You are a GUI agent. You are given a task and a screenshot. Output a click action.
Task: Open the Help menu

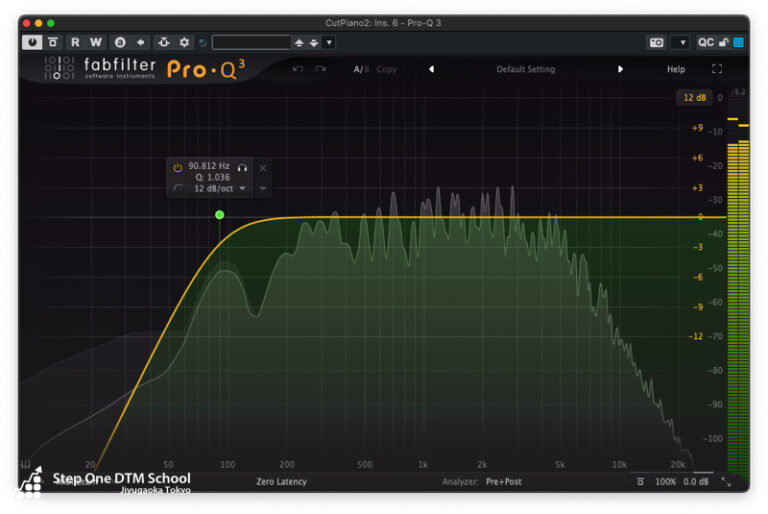[676, 69]
